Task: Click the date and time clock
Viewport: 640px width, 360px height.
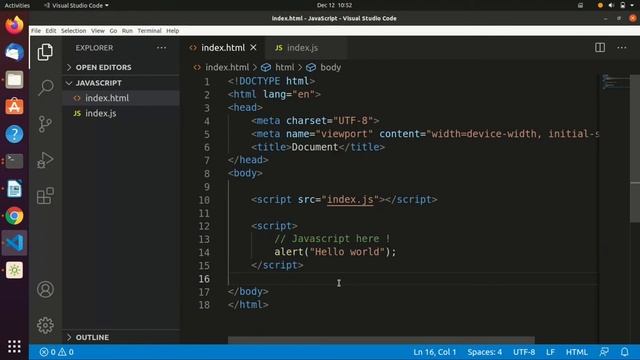Action: (334, 5)
